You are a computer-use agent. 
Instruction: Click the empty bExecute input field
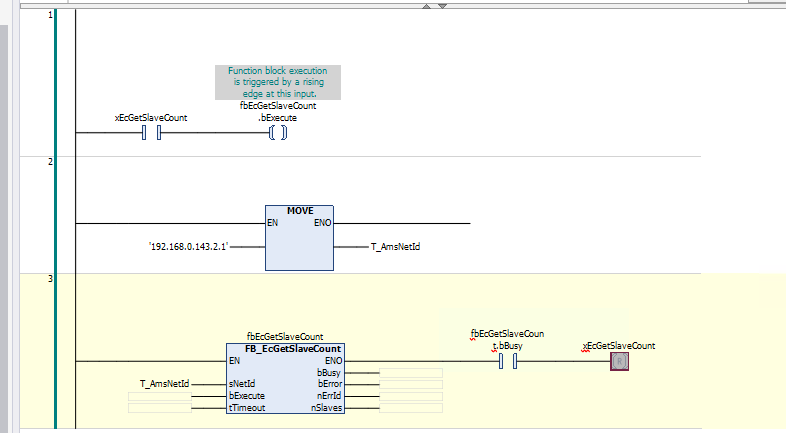pos(160,396)
